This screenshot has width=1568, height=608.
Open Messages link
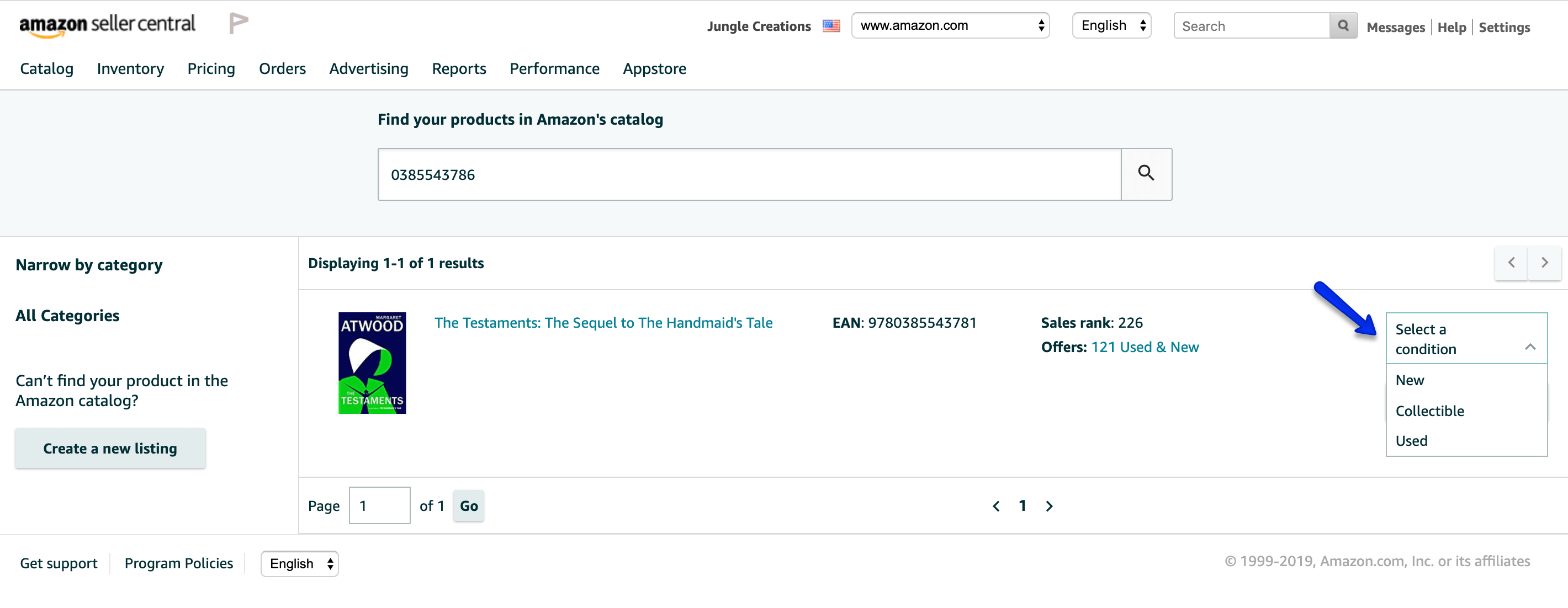tap(1396, 28)
